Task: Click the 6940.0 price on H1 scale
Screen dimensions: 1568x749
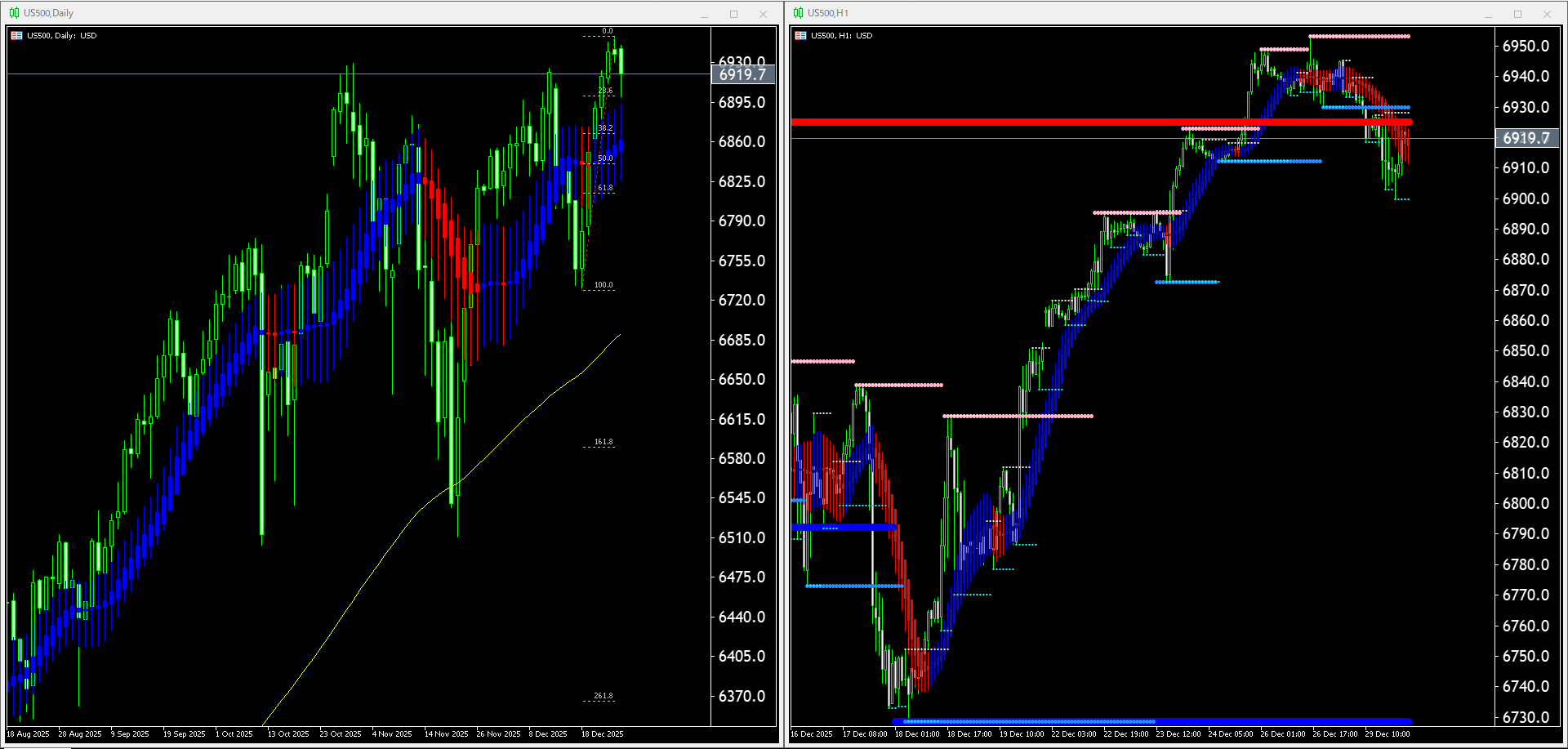Action: click(1526, 76)
